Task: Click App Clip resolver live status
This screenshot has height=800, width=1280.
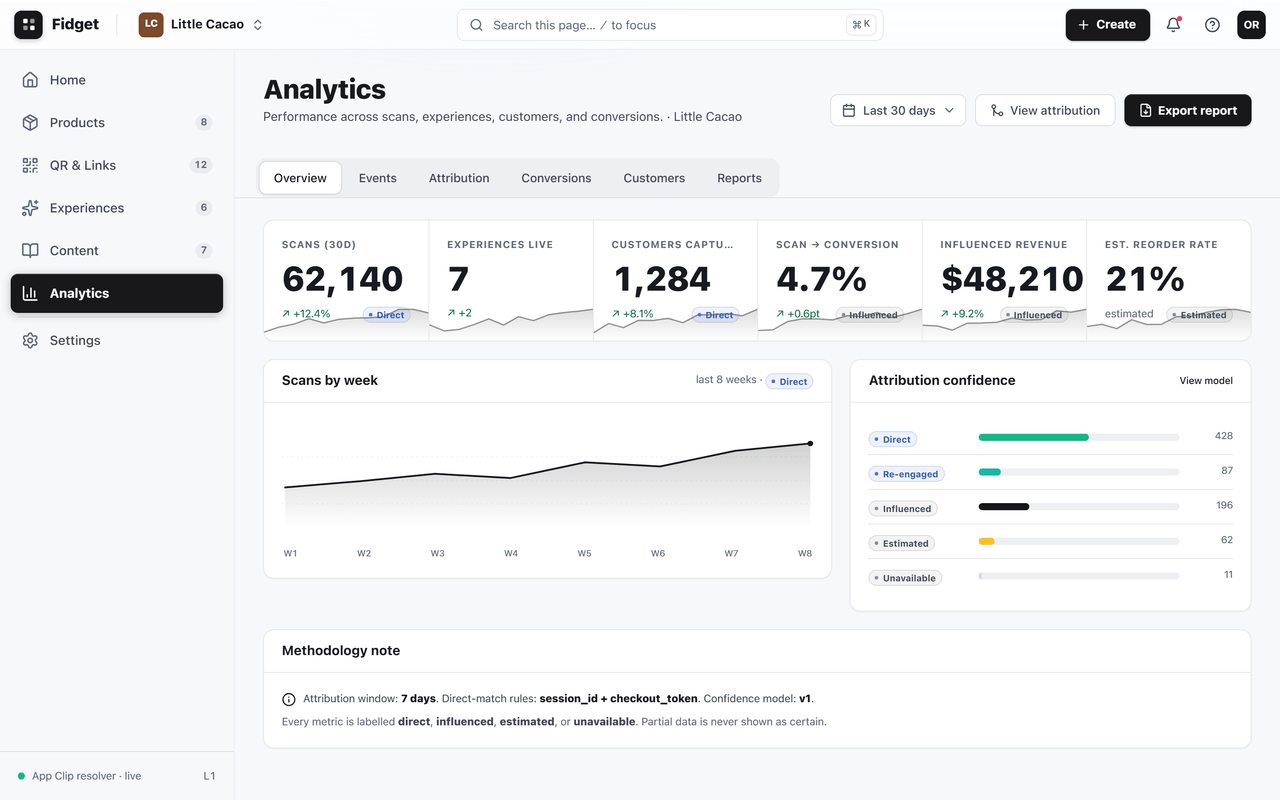Action: click(79, 776)
